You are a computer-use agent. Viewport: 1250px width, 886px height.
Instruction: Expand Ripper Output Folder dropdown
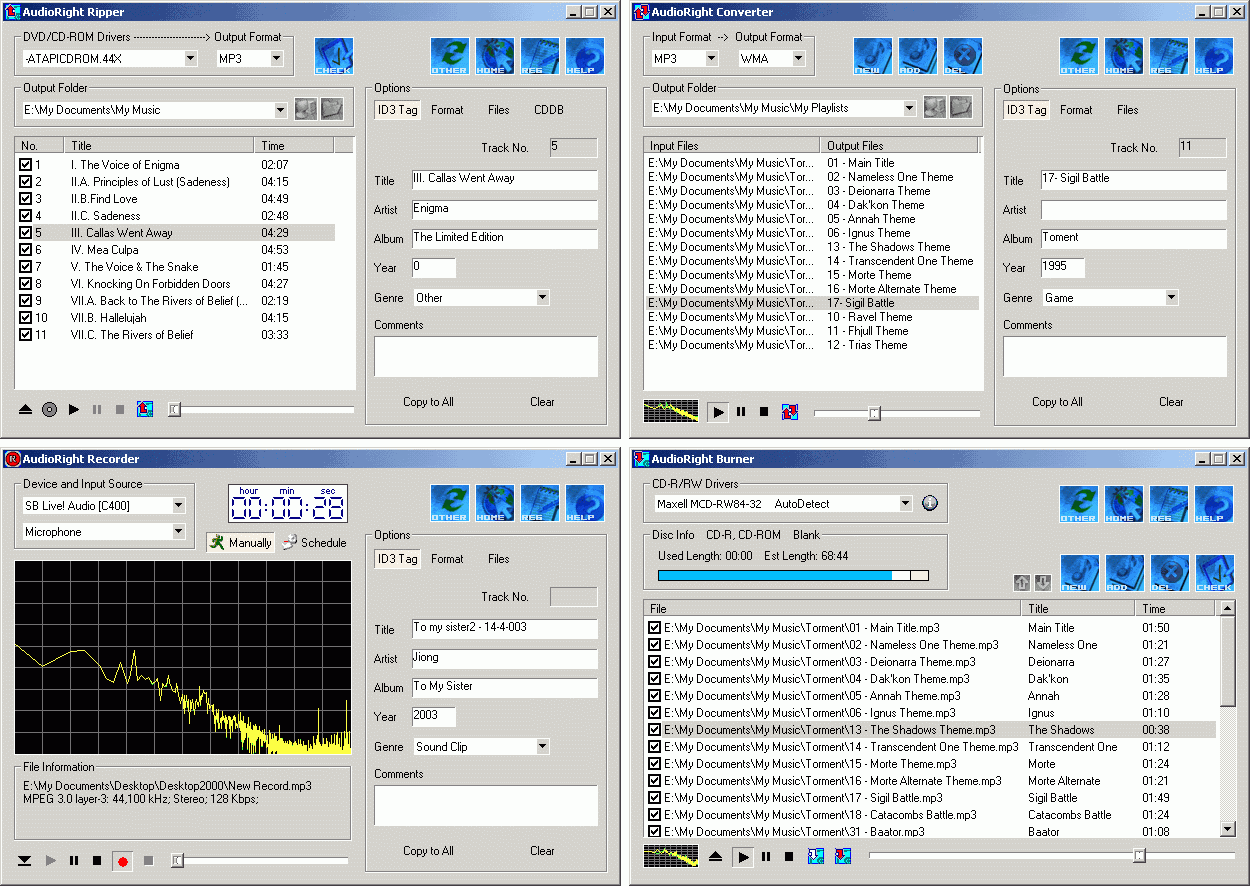pyautogui.click(x=281, y=110)
